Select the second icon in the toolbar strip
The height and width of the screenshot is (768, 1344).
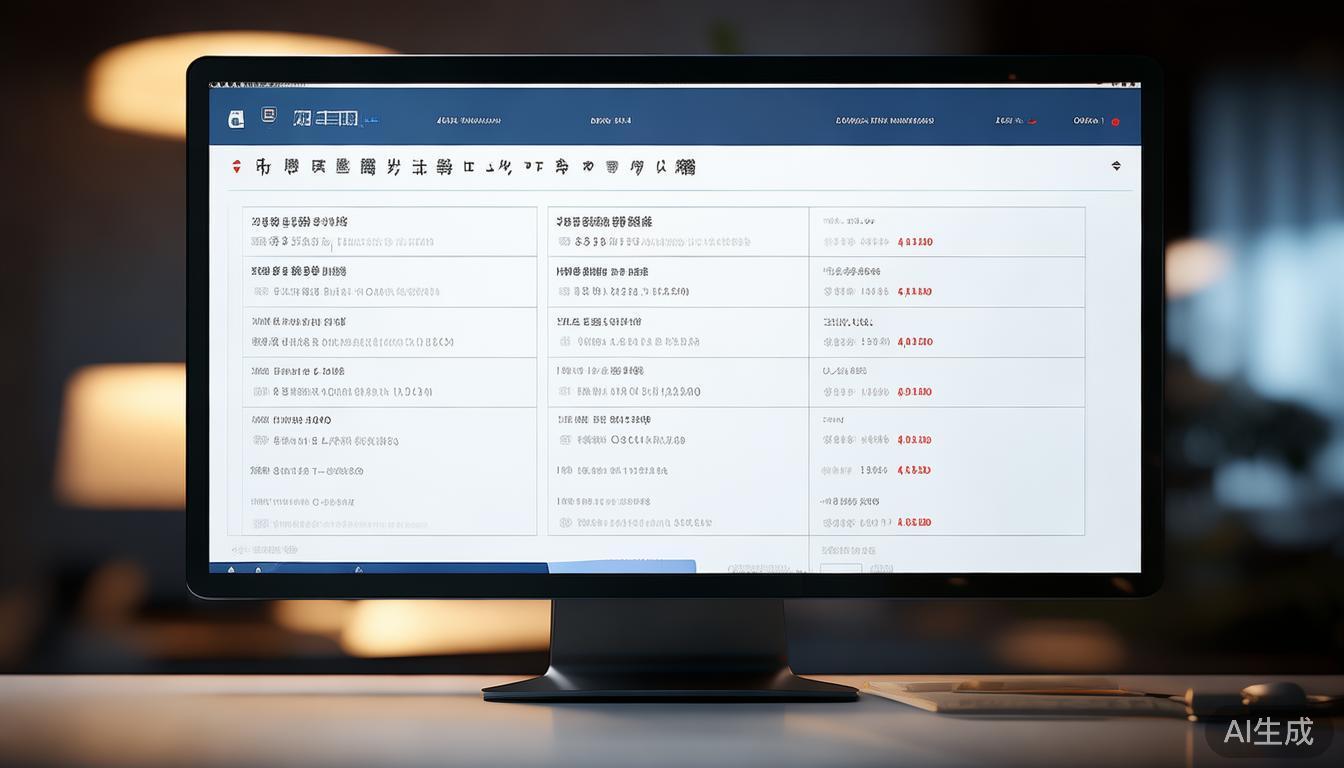click(x=293, y=166)
